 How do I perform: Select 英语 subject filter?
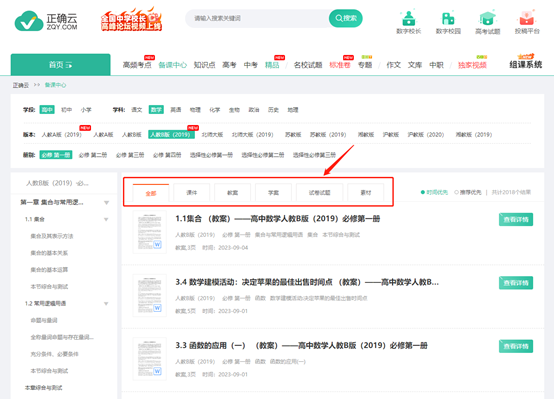click(x=176, y=110)
